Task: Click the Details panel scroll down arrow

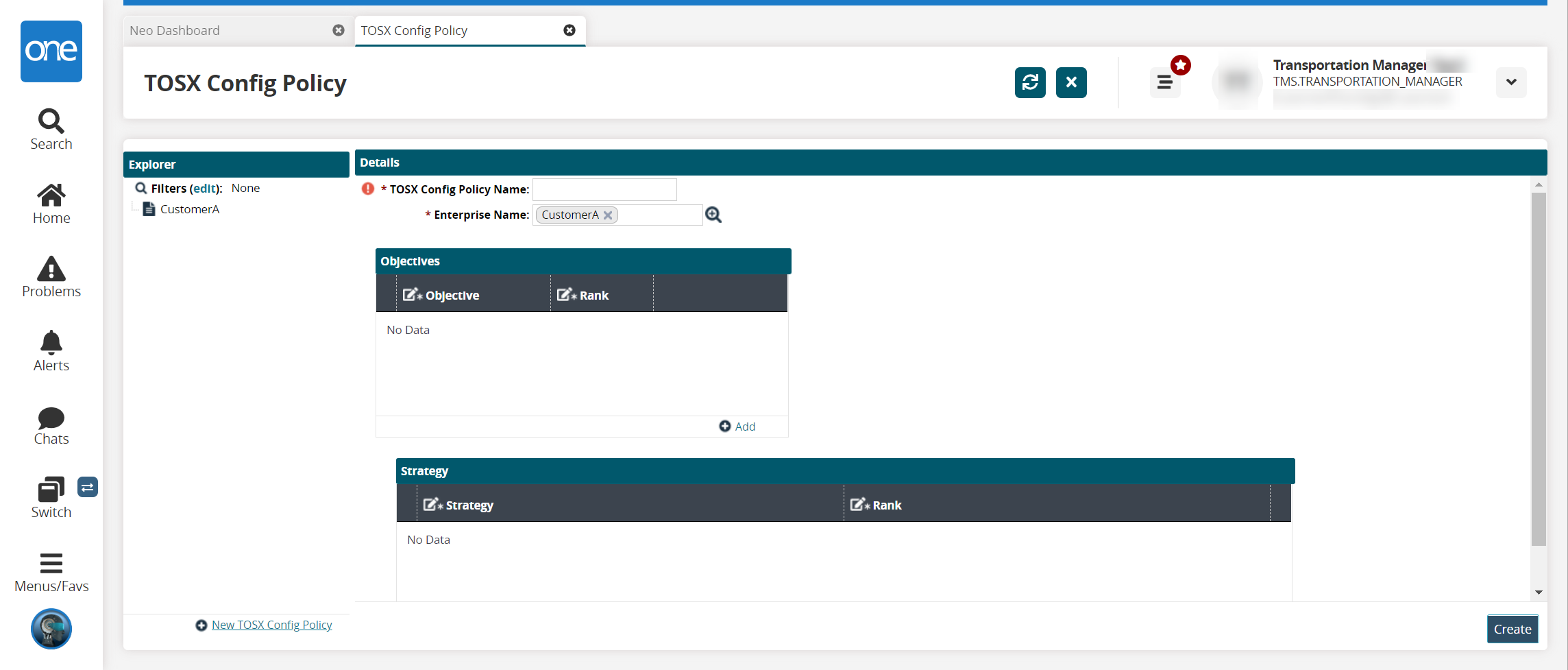Action: click(1539, 593)
